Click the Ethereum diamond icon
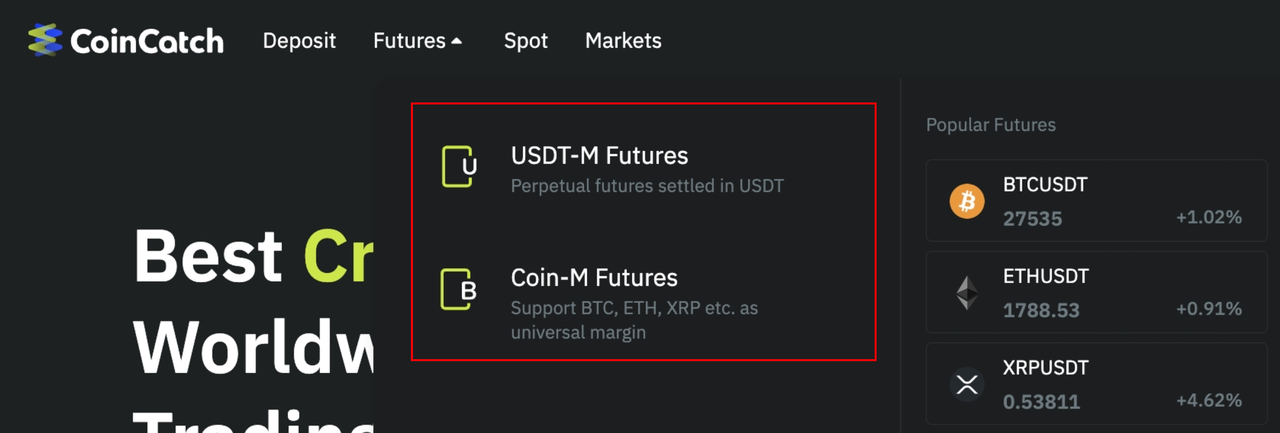The width and height of the screenshot is (1280, 433). pyautogui.click(x=967, y=293)
